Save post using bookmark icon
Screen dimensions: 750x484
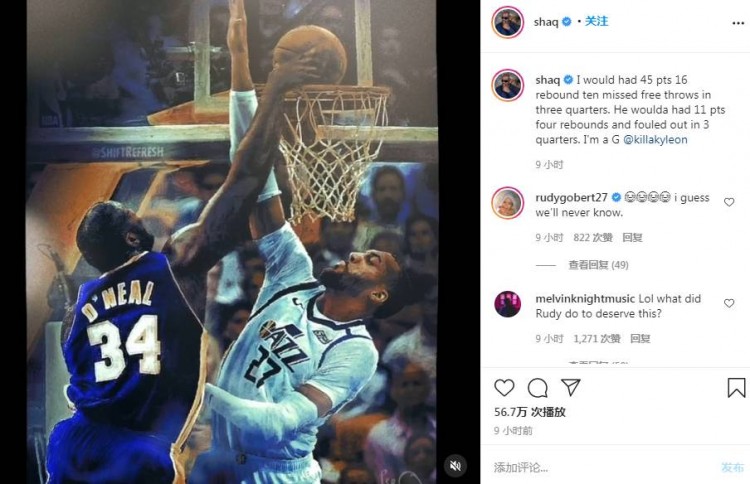(736, 388)
